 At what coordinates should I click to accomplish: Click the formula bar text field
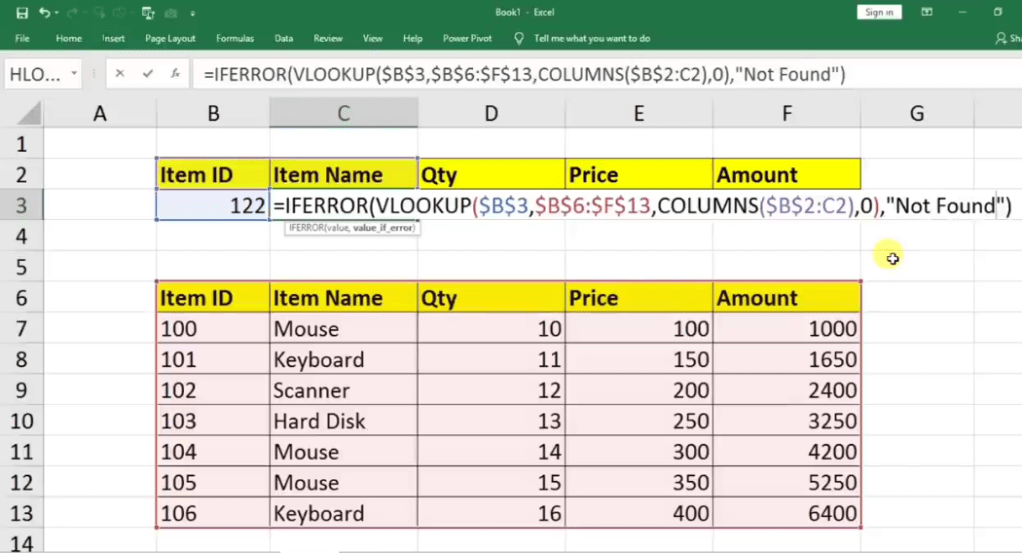[600, 74]
